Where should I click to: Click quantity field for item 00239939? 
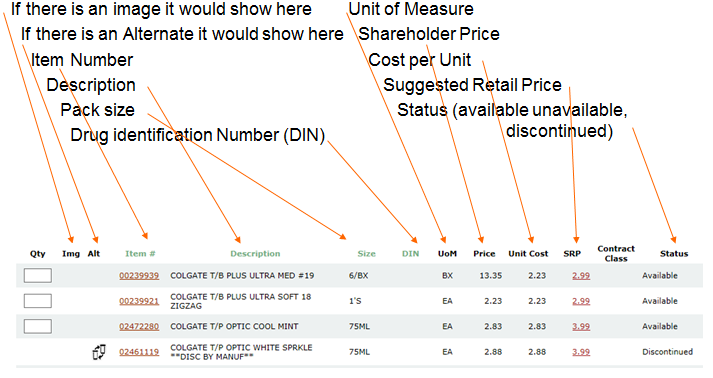tap(38, 276)
